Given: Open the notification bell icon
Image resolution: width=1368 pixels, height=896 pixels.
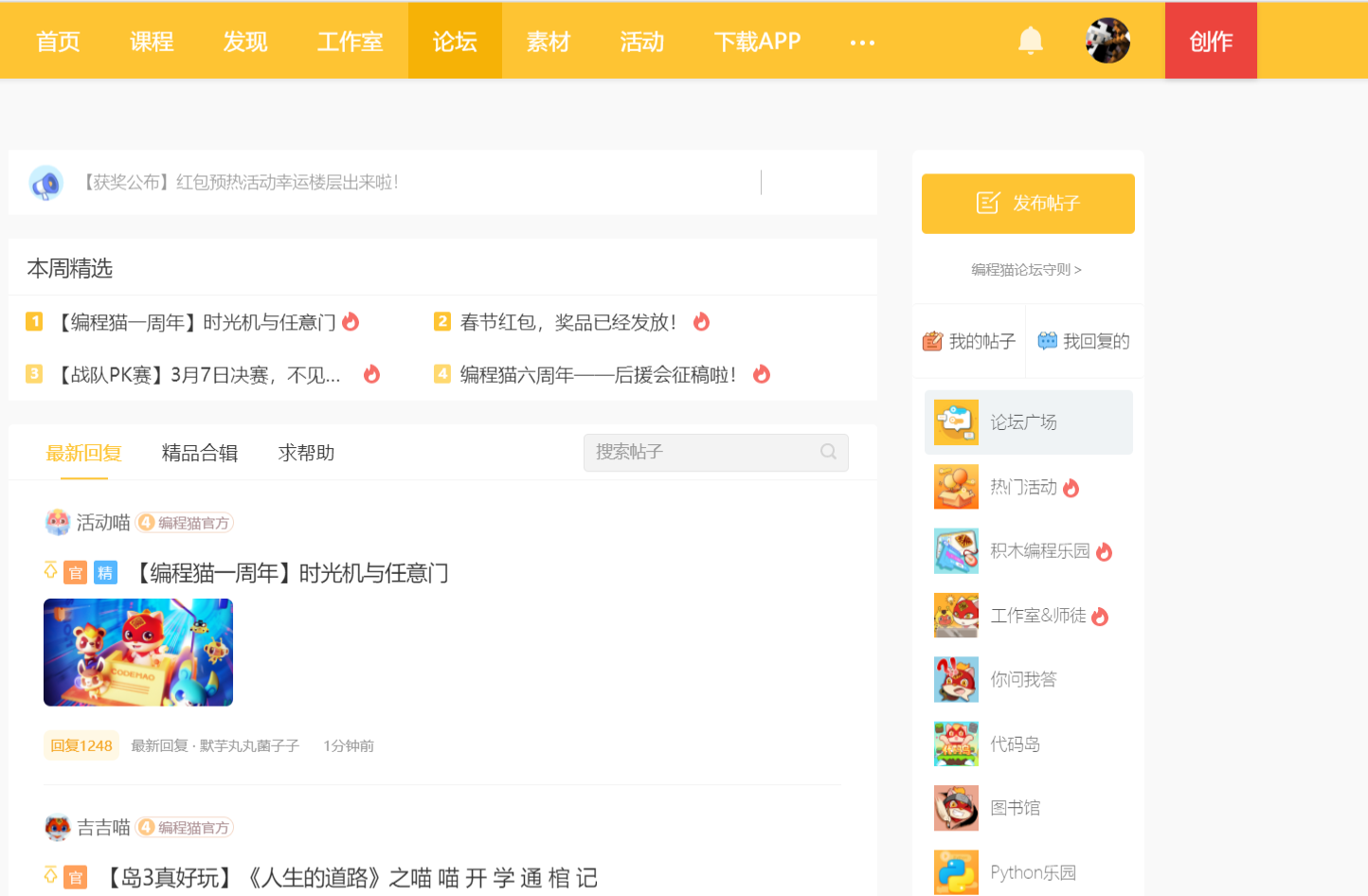Looking at the screenshot, I should click(1031, 41).
